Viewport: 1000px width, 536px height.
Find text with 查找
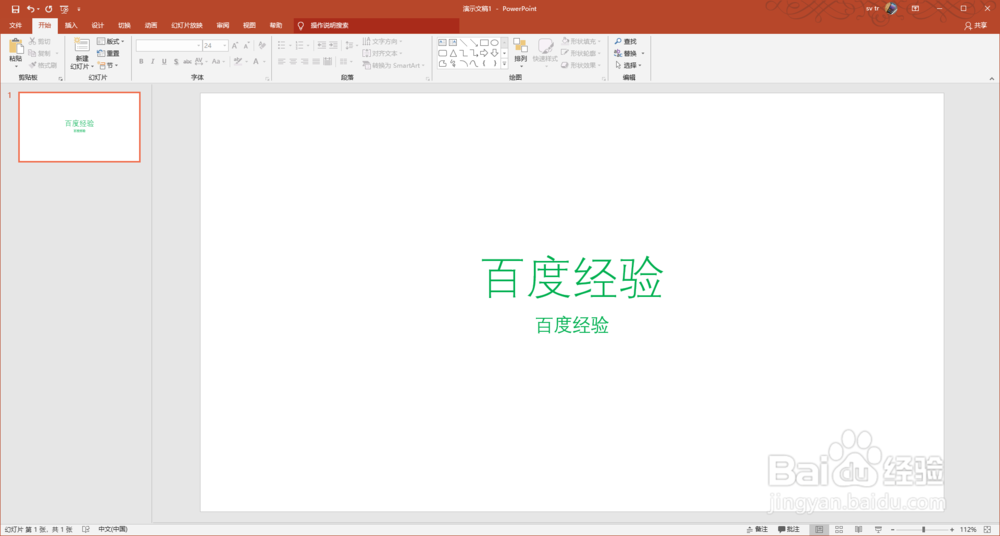click(x=626, y=41)
